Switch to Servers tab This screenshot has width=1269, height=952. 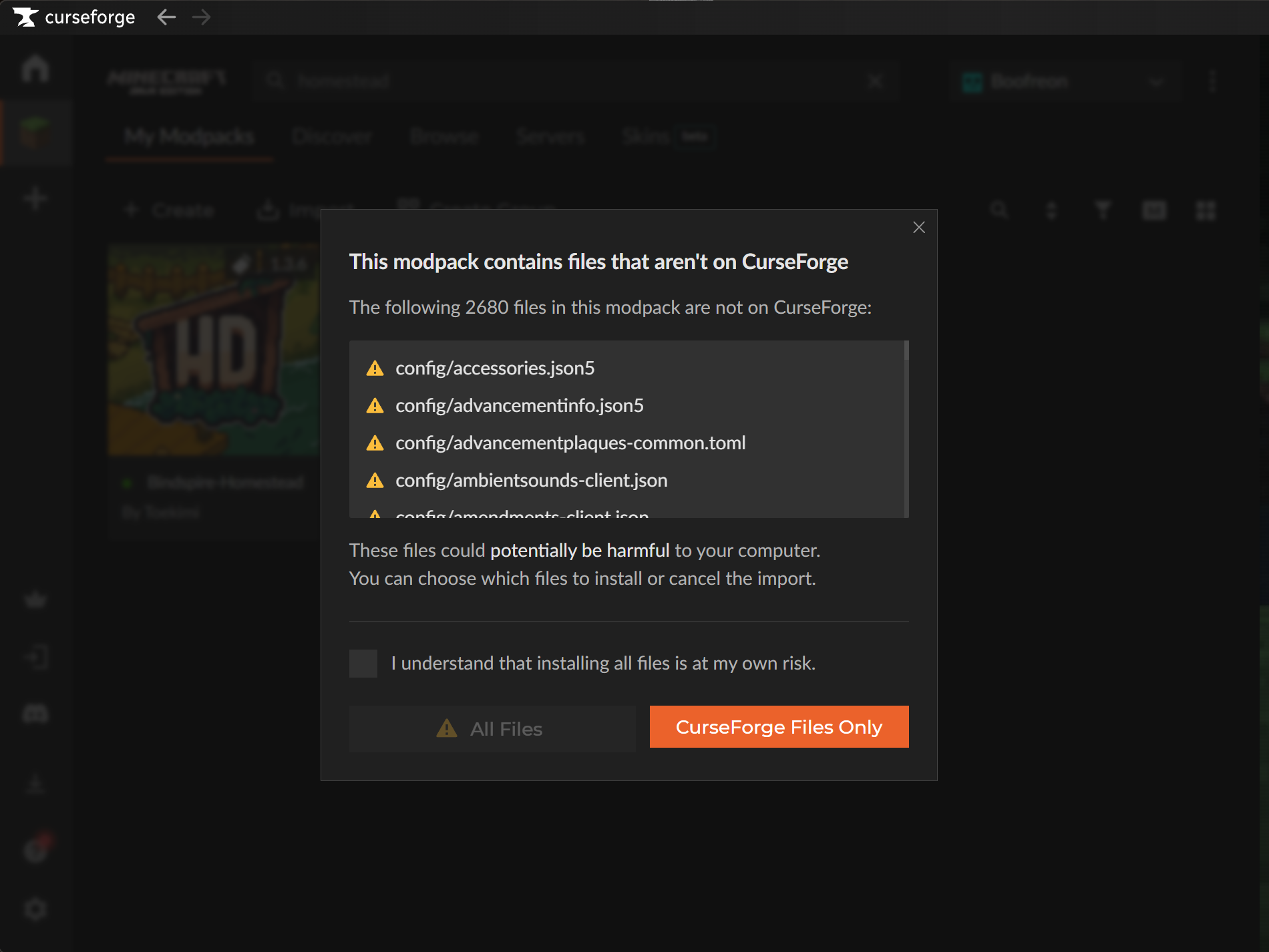pyautogui.click(x=550, y=136)
